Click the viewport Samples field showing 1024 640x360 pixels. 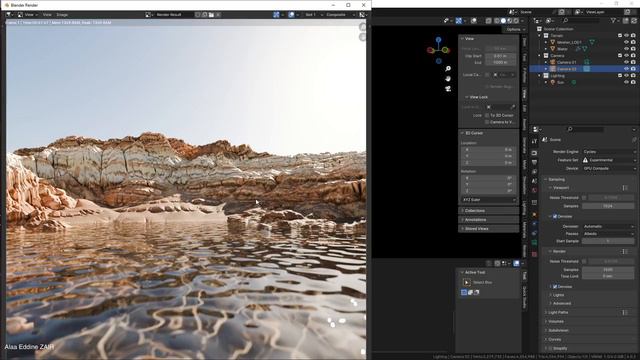[608, 206]
